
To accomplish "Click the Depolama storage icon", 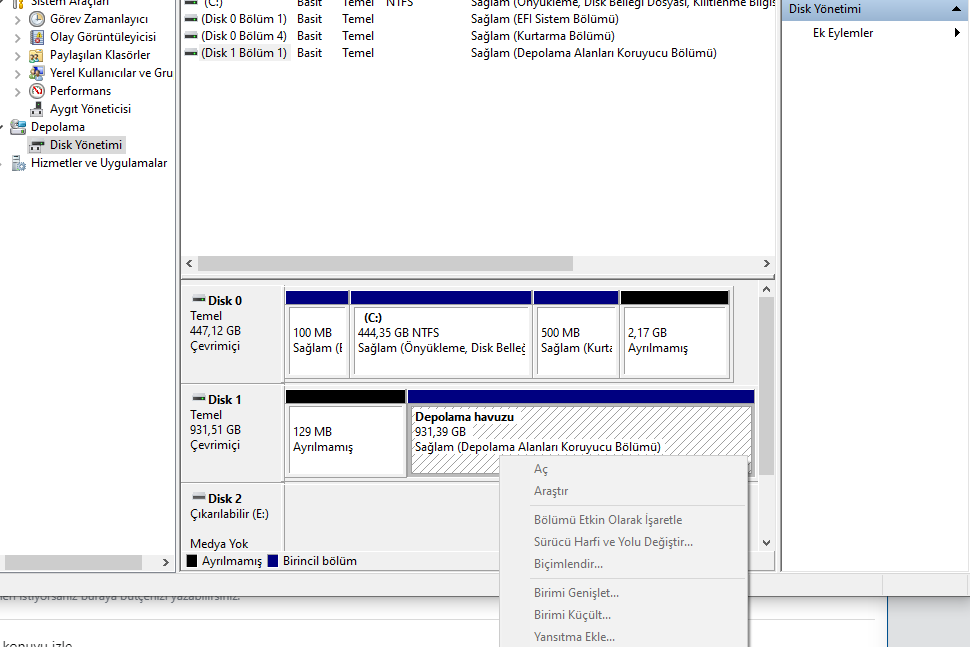I will click(x=18, y=127).
